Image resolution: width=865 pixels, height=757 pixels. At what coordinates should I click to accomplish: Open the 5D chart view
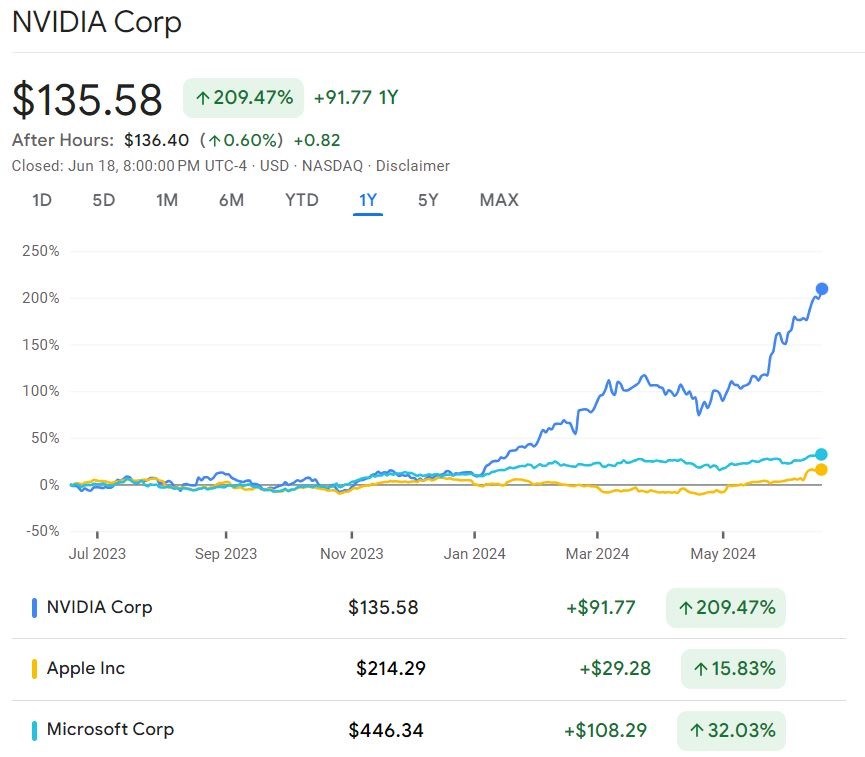point(102,200)
